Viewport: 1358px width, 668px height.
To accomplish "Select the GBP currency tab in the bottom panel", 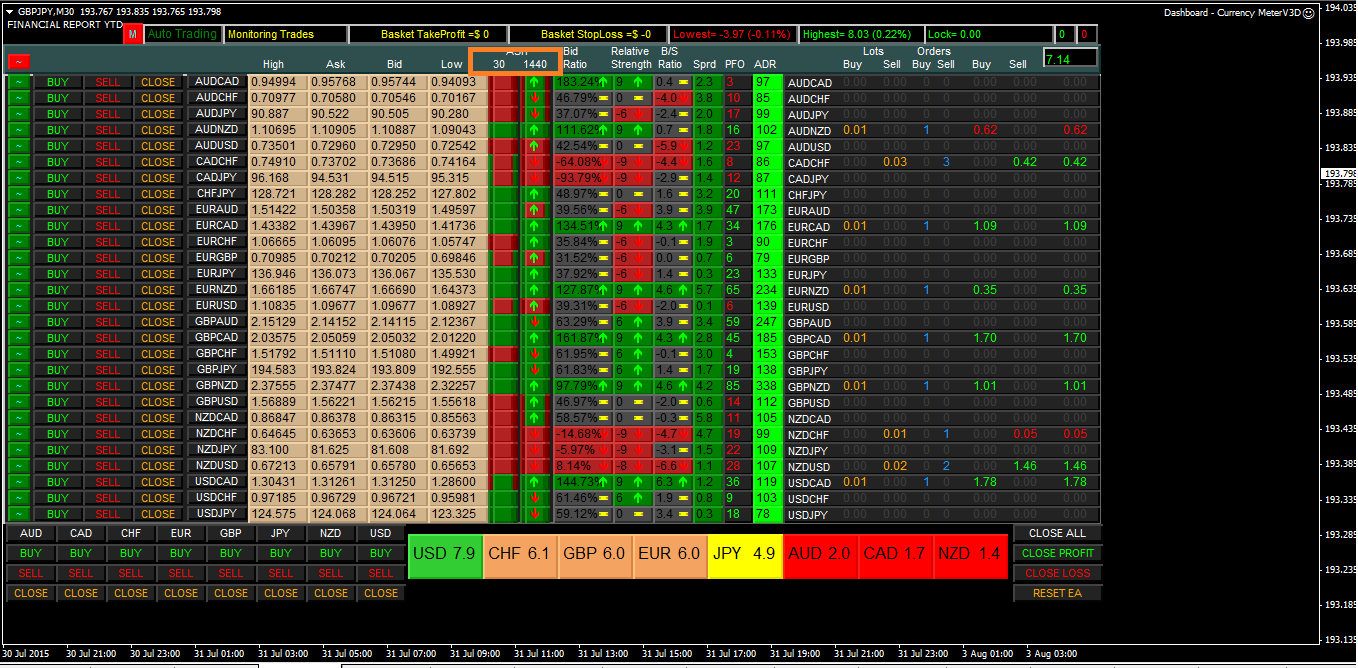I will 231,533.
